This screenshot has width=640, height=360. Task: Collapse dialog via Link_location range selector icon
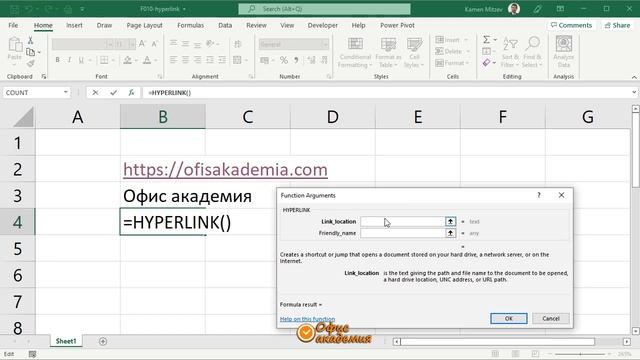[450, 222]
